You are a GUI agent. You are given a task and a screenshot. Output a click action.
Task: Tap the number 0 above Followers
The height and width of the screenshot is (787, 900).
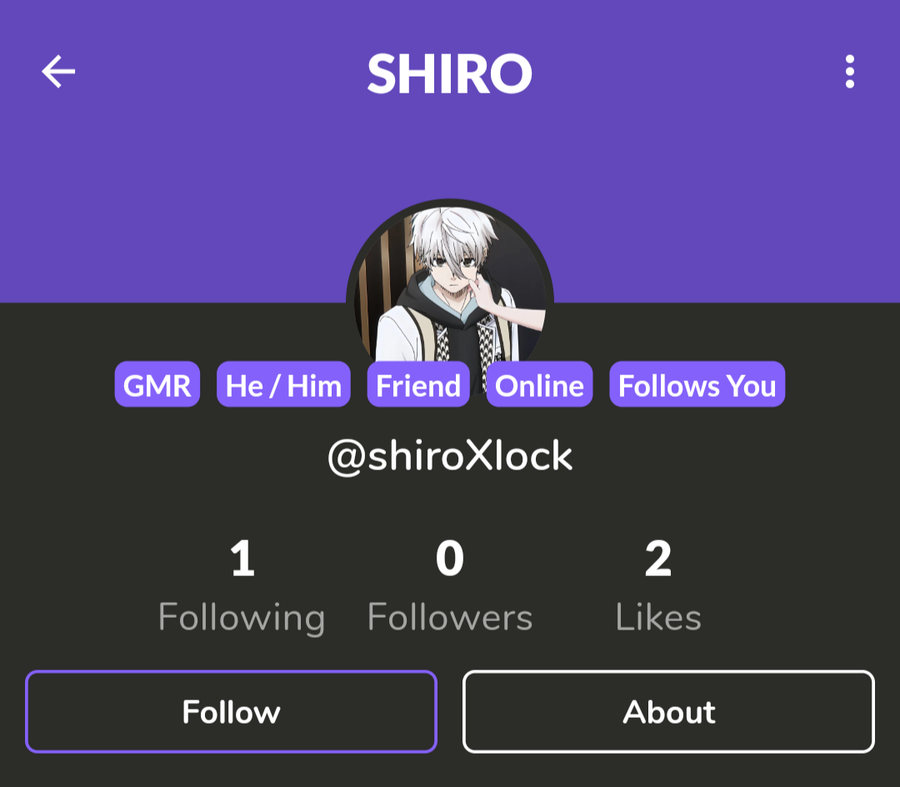tap(450, 559)
